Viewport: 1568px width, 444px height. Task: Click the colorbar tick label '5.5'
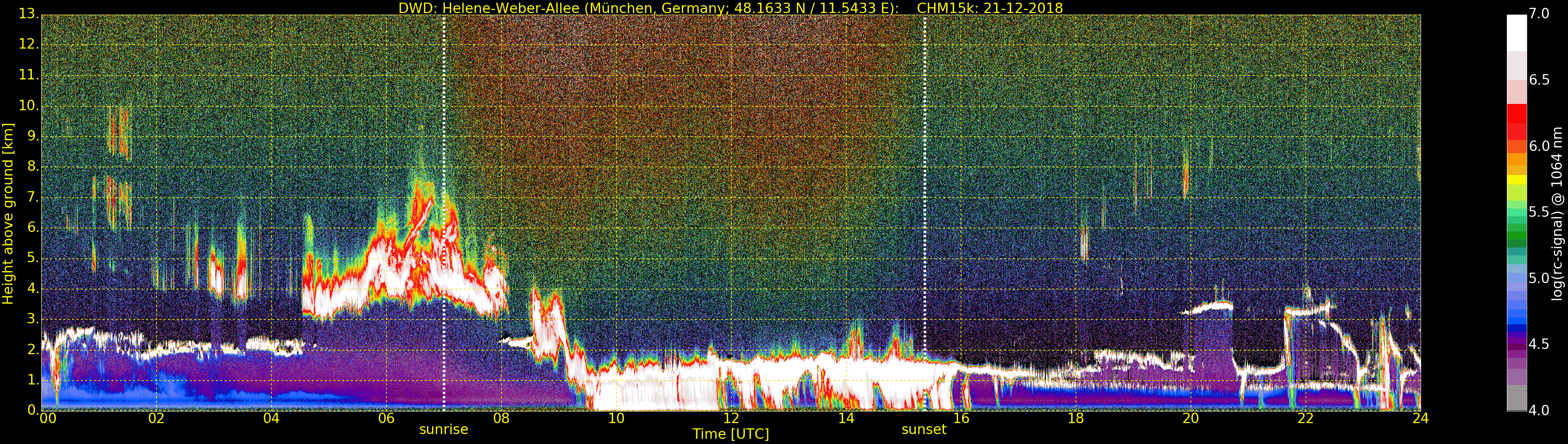click(x=1539, y=212)
